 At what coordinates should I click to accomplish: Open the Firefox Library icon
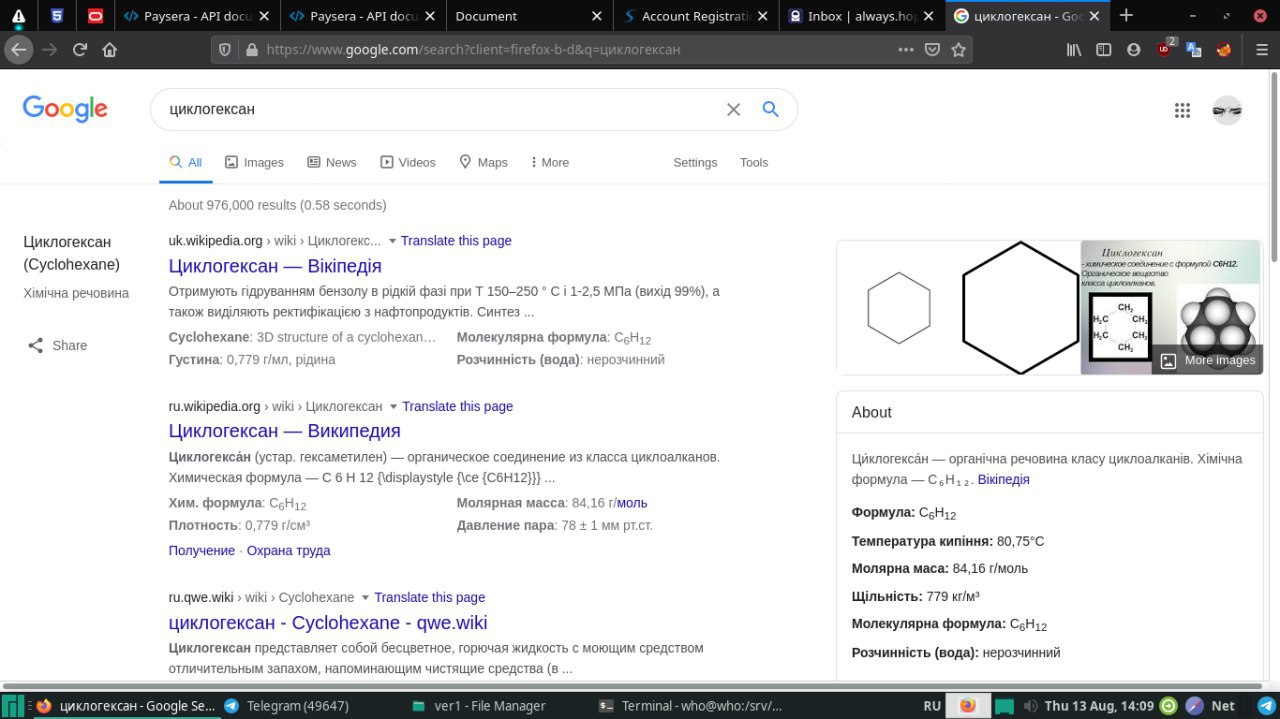point(1074,50)
